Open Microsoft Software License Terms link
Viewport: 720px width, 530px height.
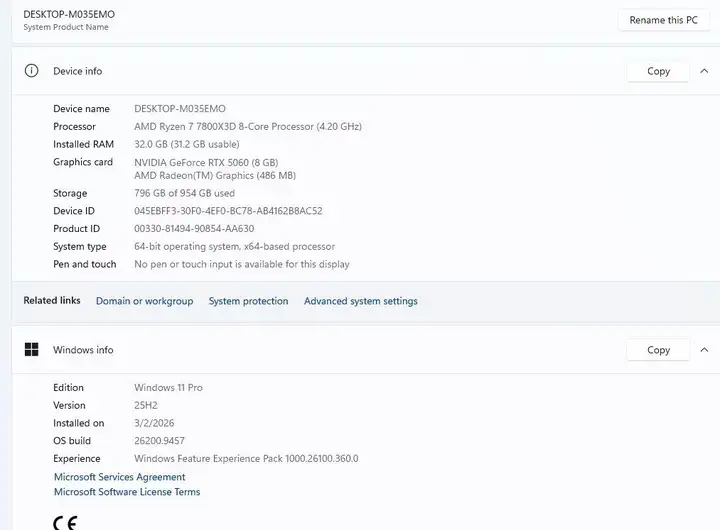(127, 491)
